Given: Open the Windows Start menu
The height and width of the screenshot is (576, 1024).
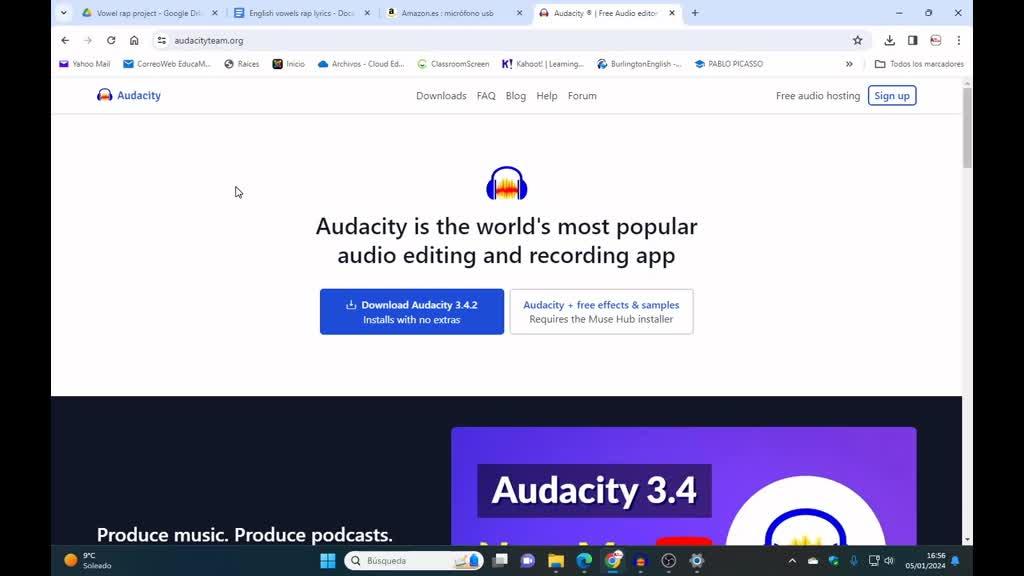Looking at the screenshot, I should pos(328,560).
